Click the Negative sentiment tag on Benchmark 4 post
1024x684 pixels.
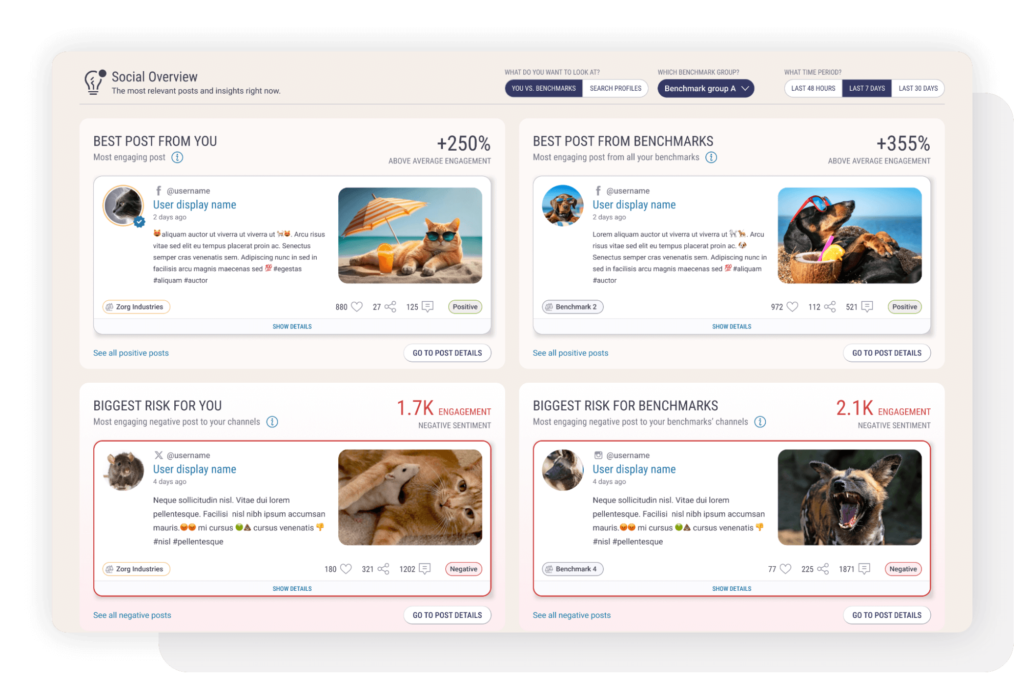click(x=903, y=569)
